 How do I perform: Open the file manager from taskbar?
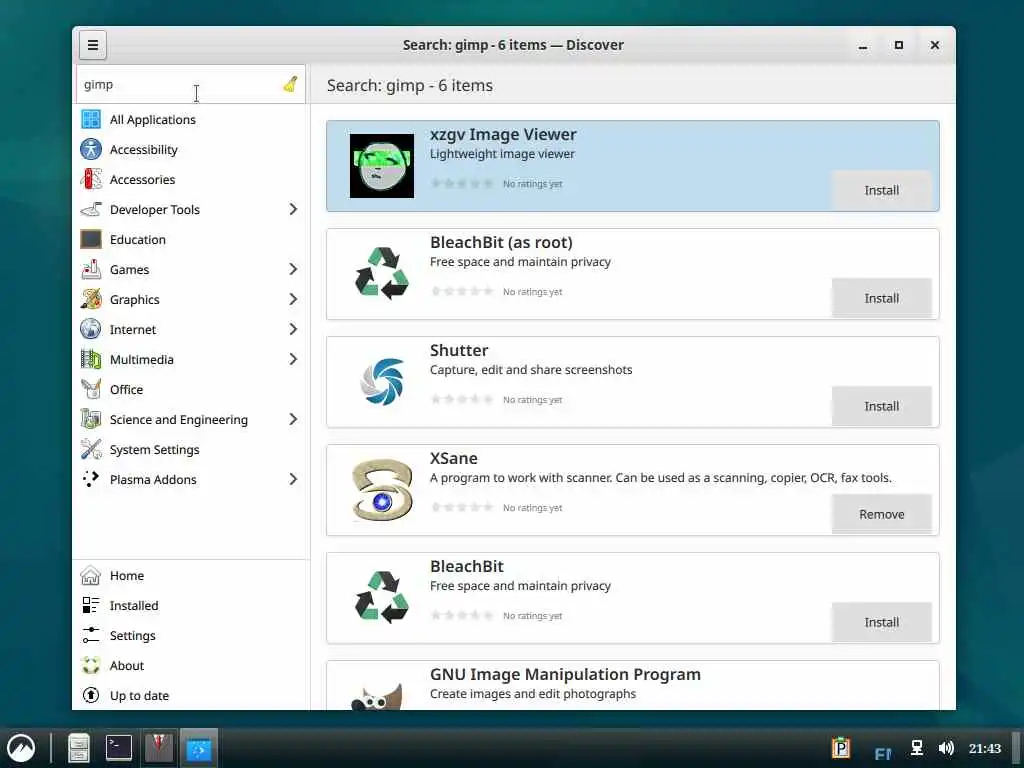click(78, 748)
